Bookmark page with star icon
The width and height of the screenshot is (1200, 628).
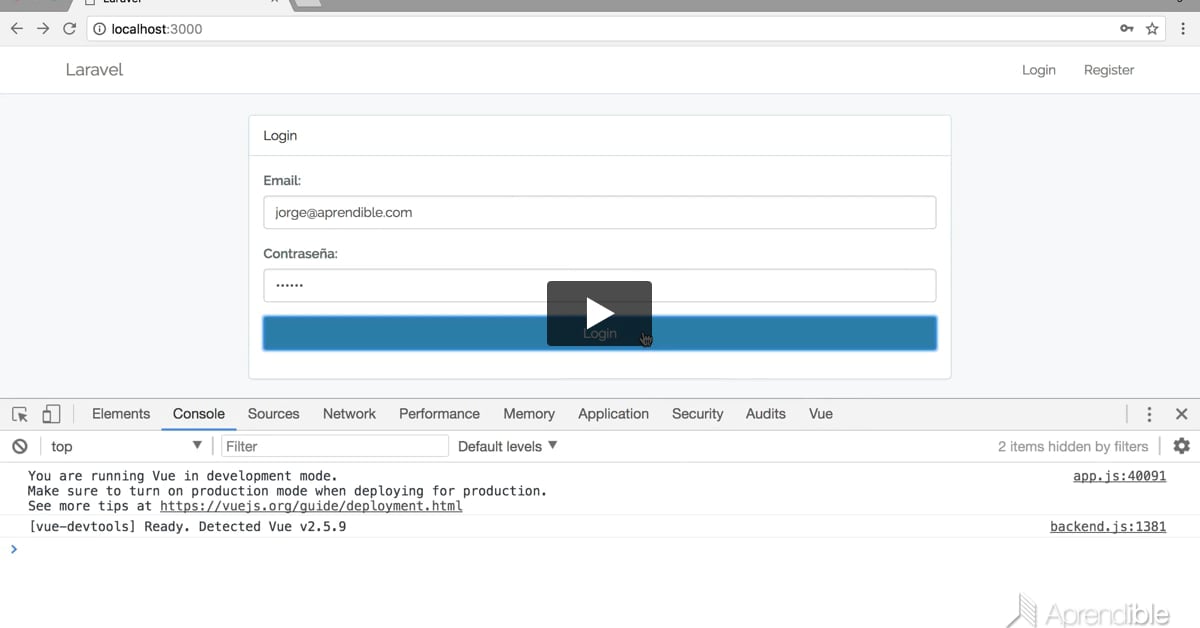[x=1152, y=29]
